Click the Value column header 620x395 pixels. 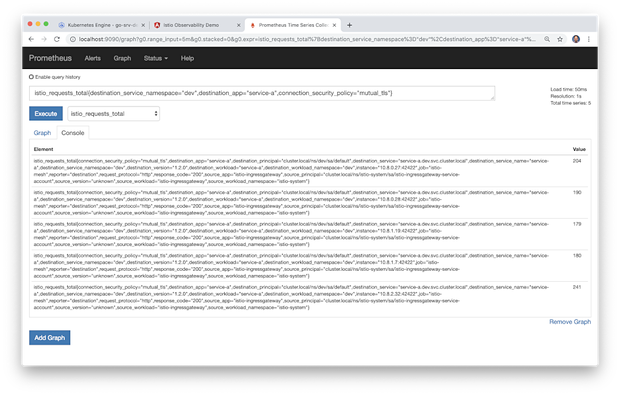[579, 149]
